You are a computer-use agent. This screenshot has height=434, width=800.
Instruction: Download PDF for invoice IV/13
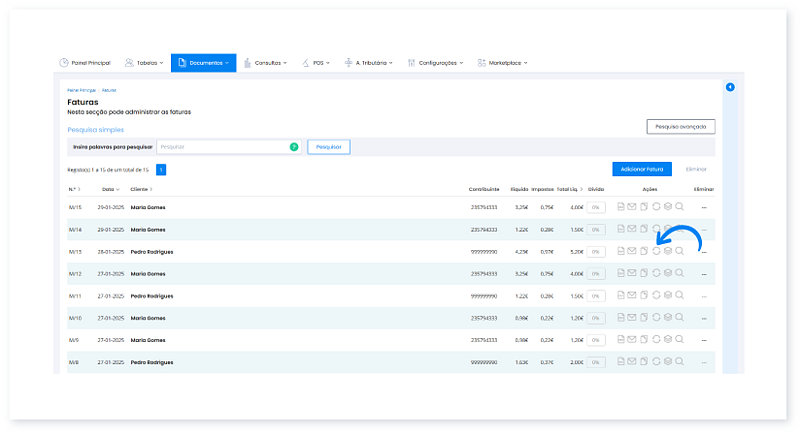coord(621,251)
